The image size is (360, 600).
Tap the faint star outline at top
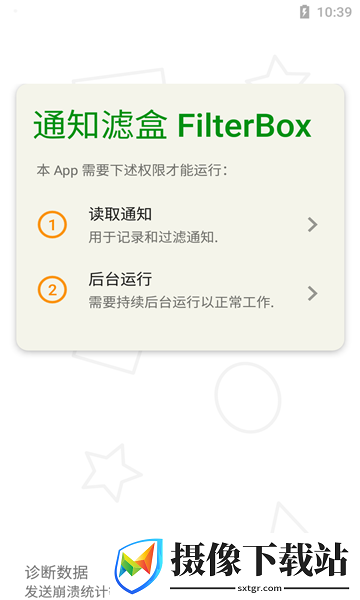pos(277,71)
